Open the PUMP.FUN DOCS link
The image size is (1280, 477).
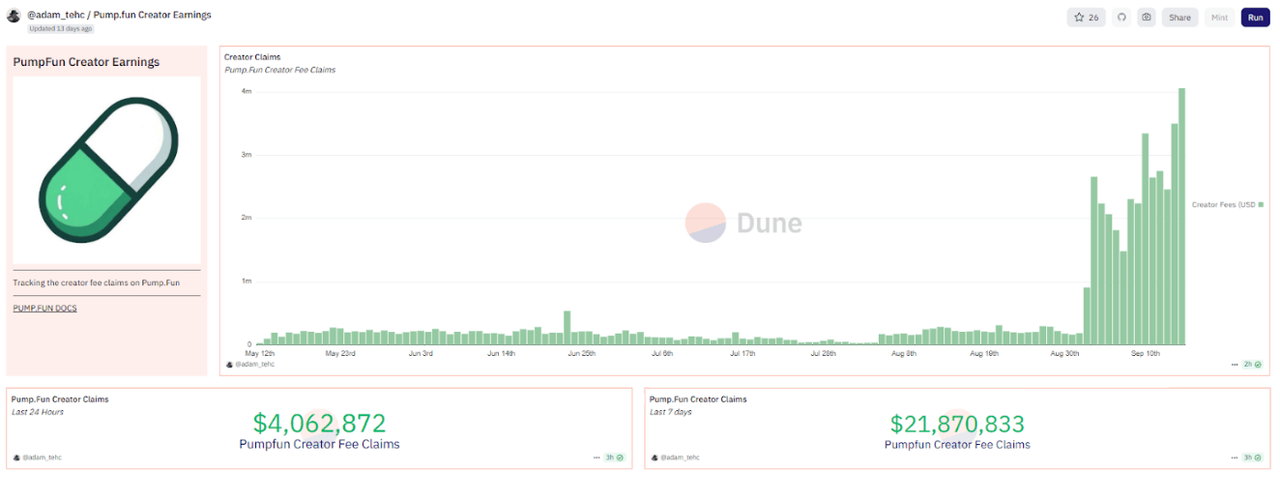point(45,308)
